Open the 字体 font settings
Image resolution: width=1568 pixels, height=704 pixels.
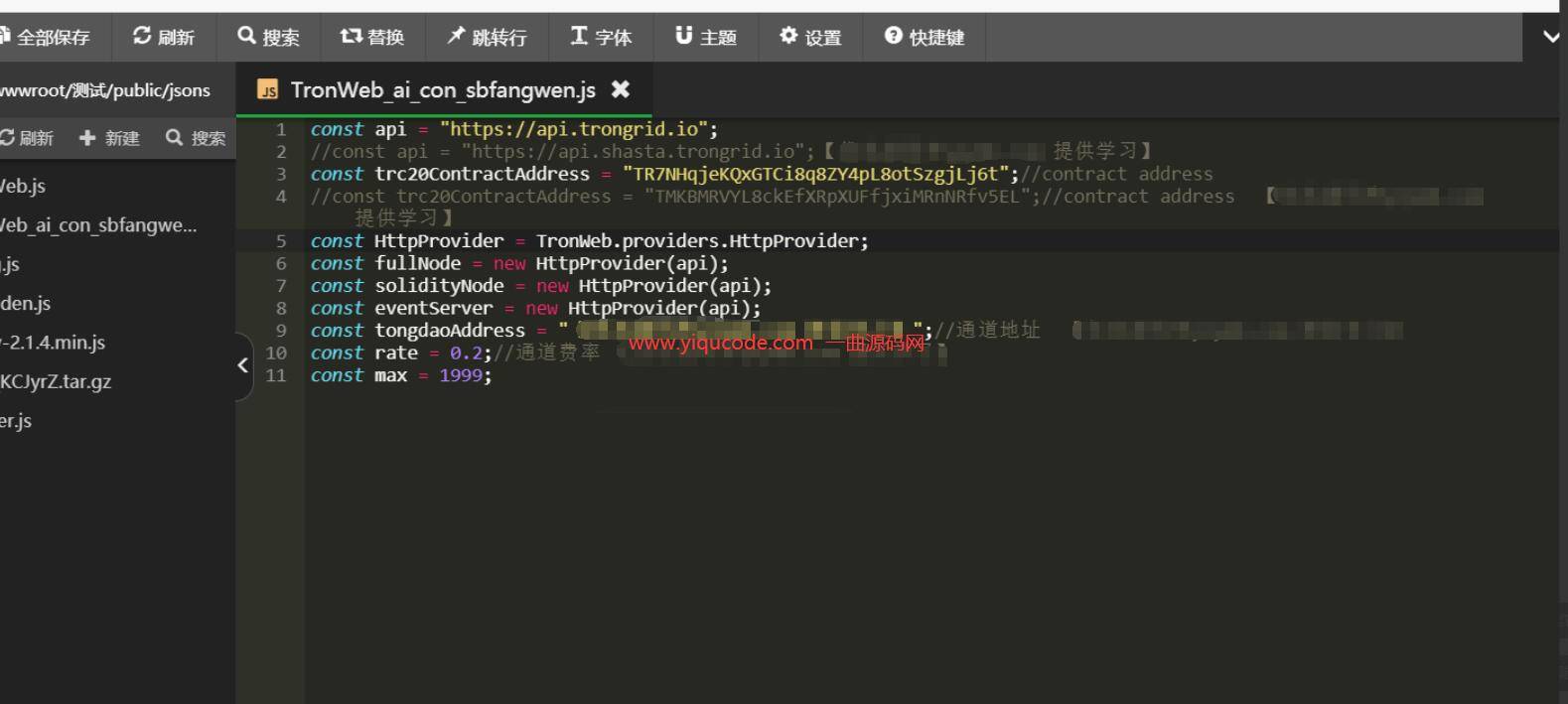[600, 37]
